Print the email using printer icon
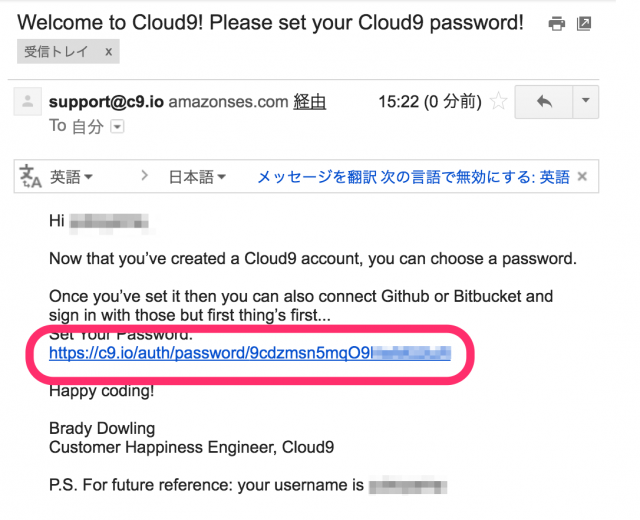 click(x=557, y=24)
